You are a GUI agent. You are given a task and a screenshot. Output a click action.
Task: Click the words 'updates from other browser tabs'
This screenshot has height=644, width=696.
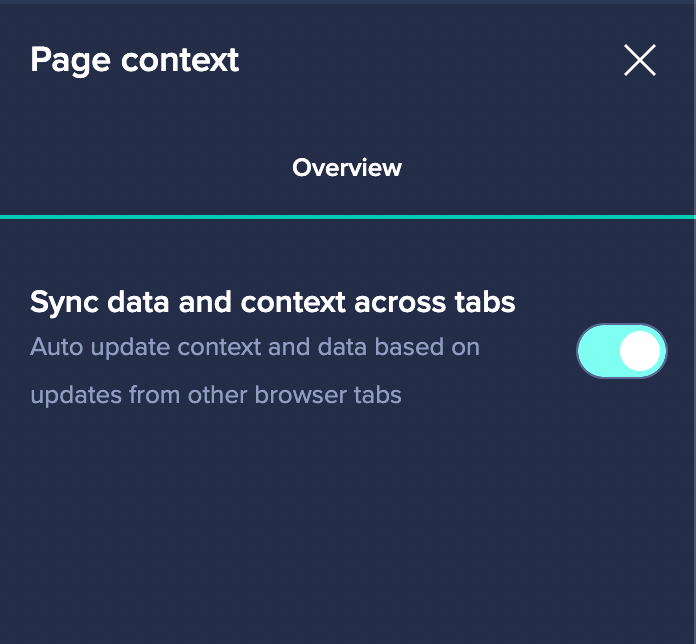(x=216, y=395)
